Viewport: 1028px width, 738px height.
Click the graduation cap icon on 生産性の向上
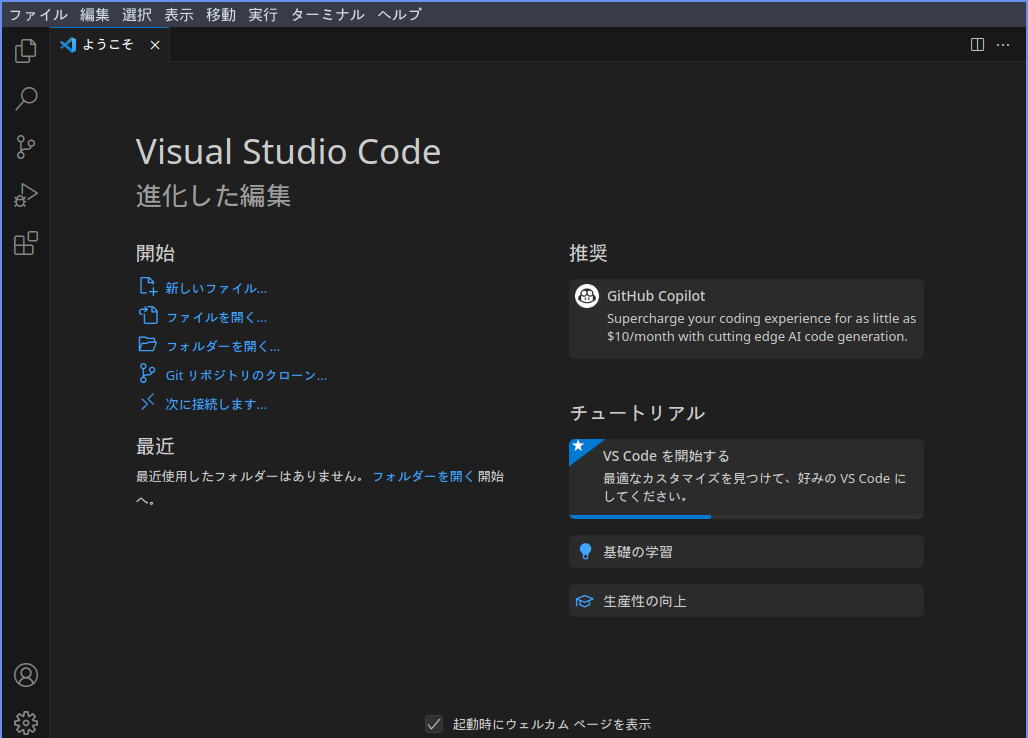click(584, 601)
